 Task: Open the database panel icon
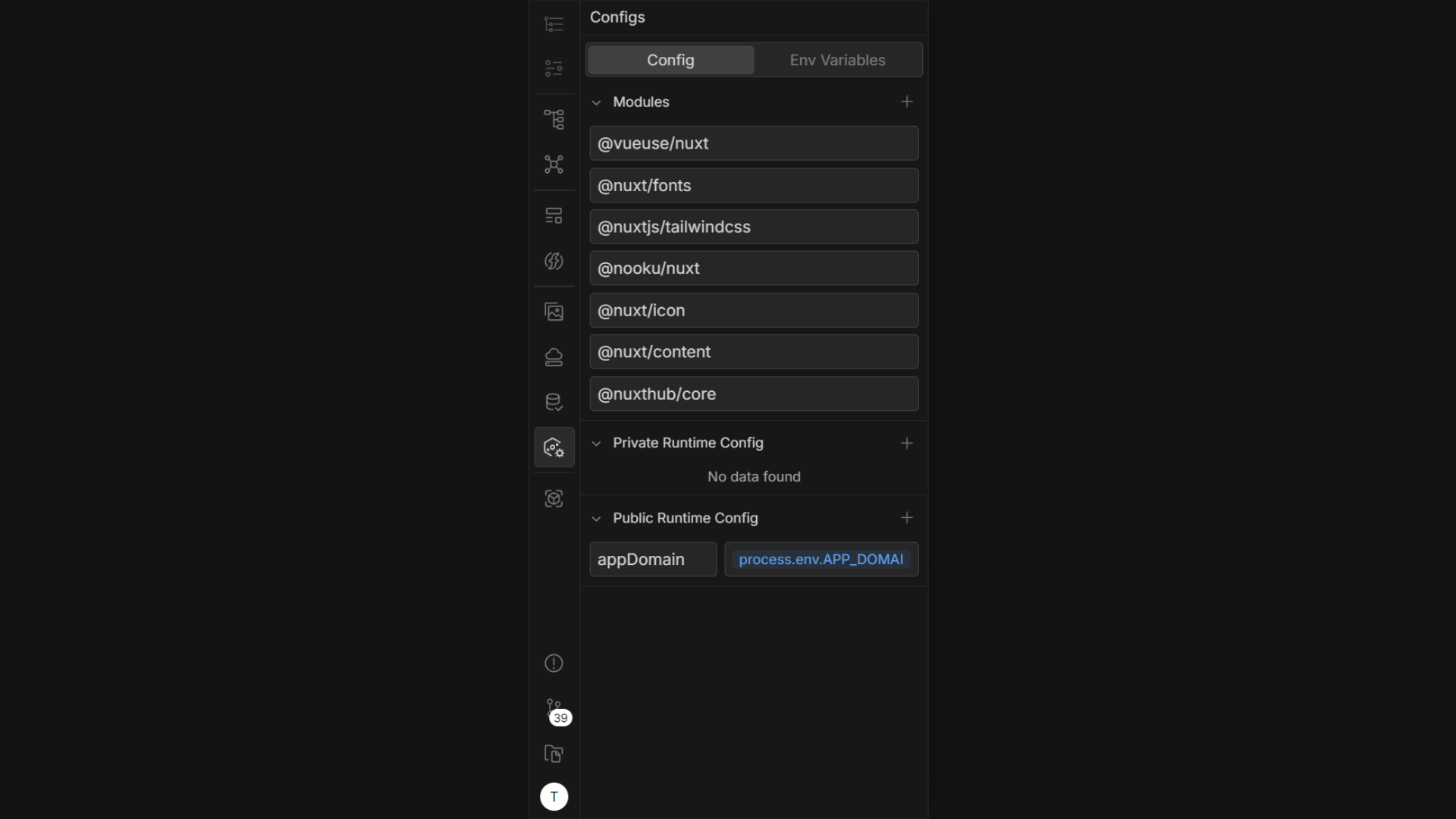(554, 402)
